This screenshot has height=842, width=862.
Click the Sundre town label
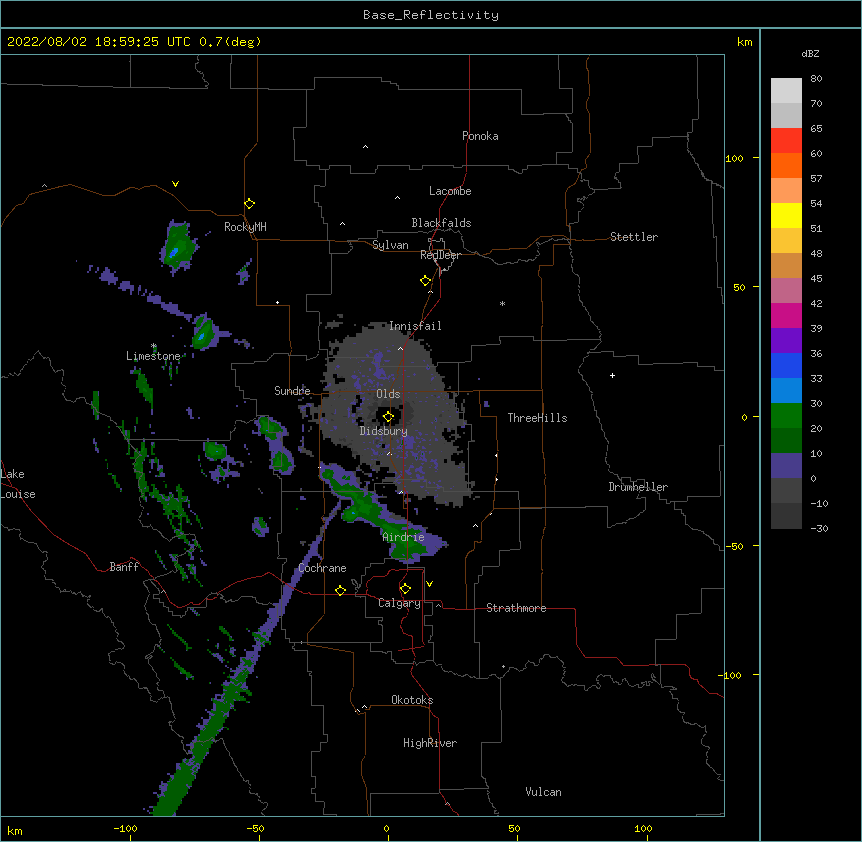pyautogui.click(x=292, y=391)
